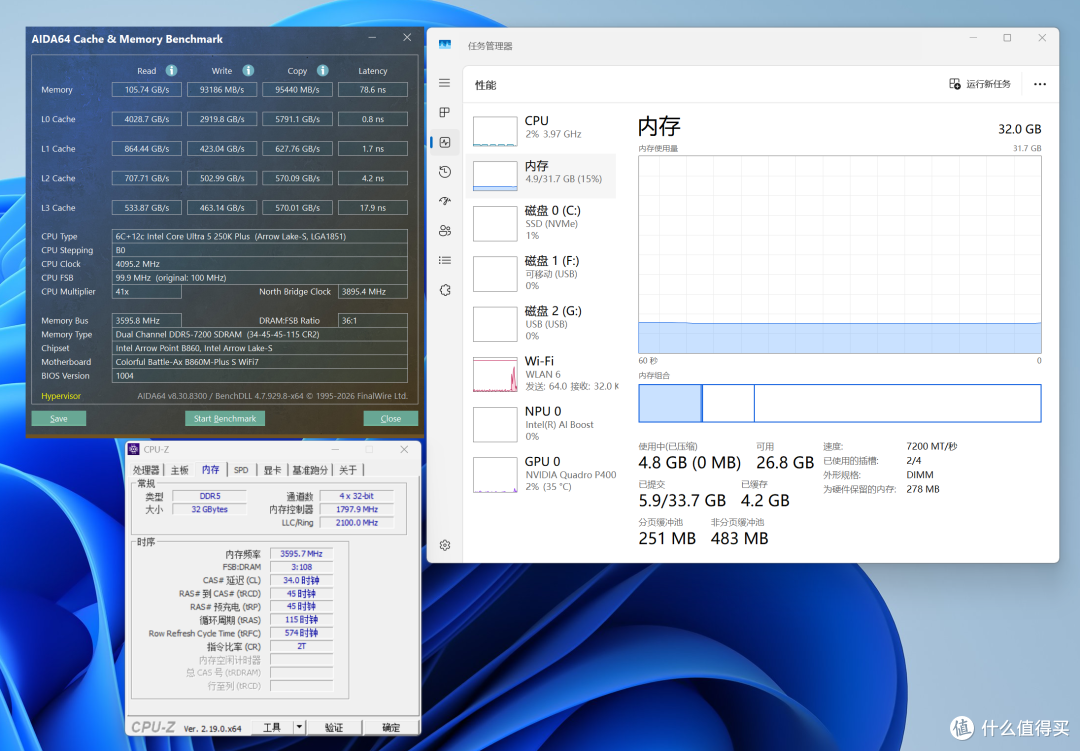Open Services icon in Task Manager sidebar
The width and height of the screenshot is (1080, 751).
[x=445, y=290]
